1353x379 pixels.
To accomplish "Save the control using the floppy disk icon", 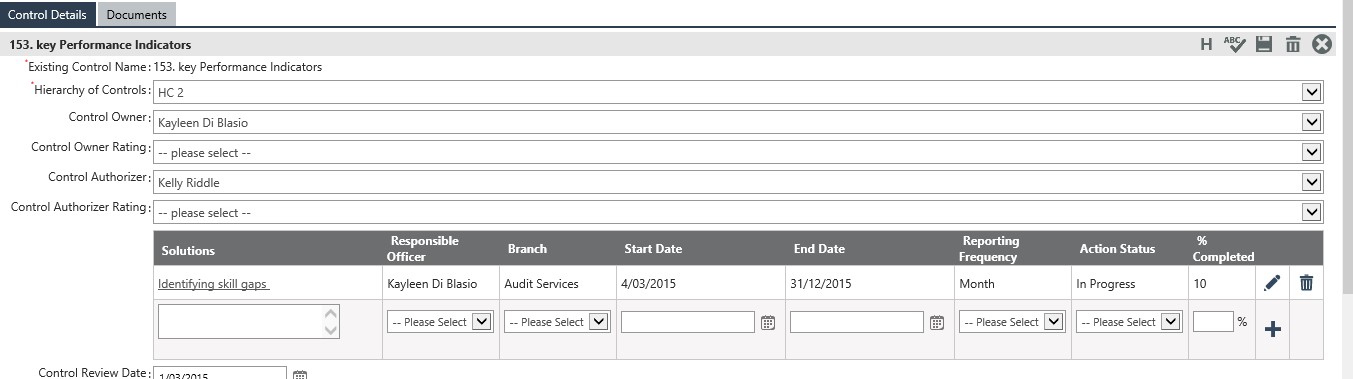I will 1264,44.
